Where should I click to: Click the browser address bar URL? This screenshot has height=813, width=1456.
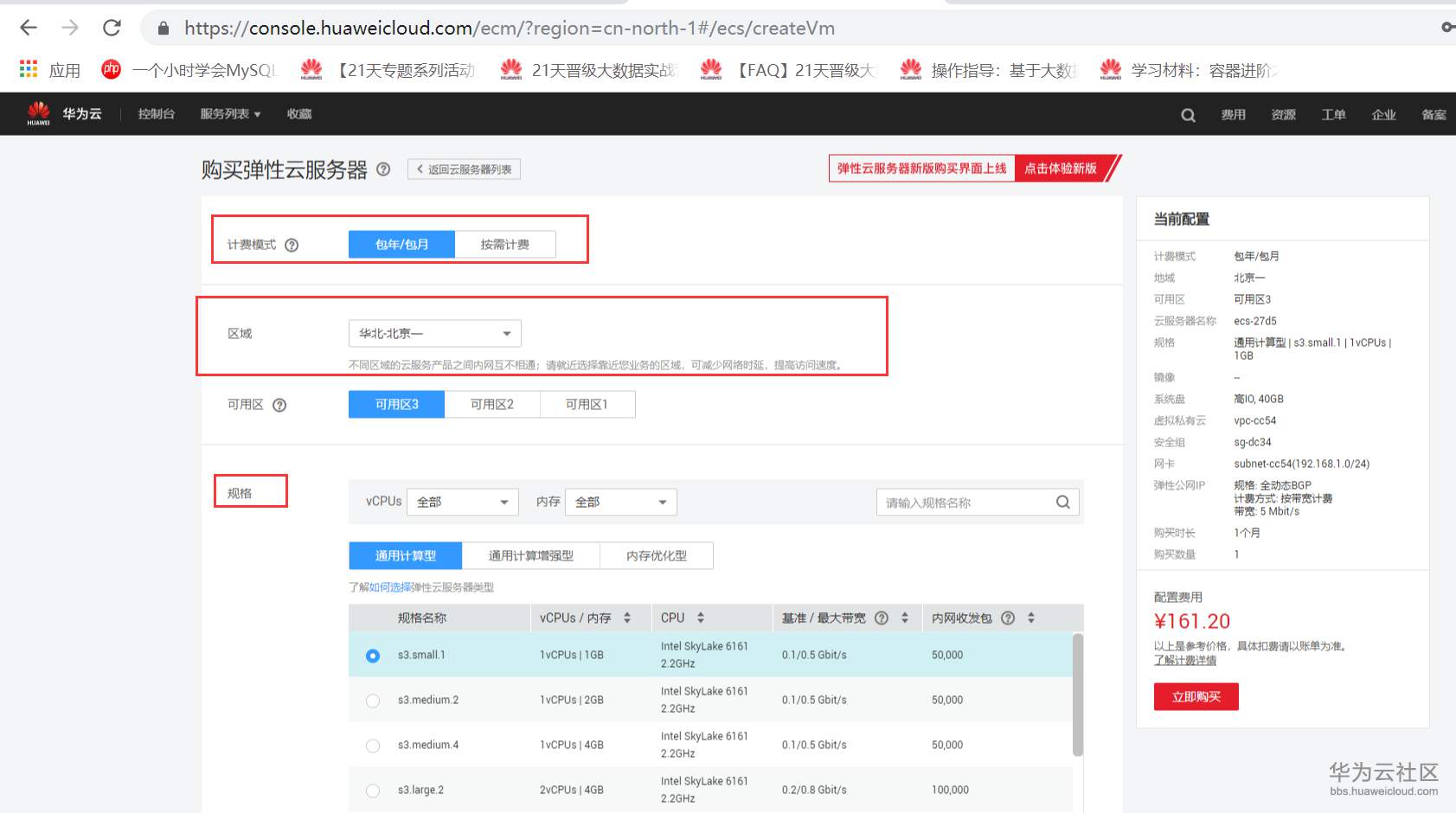pyautogui.click(x=510, y=28)
